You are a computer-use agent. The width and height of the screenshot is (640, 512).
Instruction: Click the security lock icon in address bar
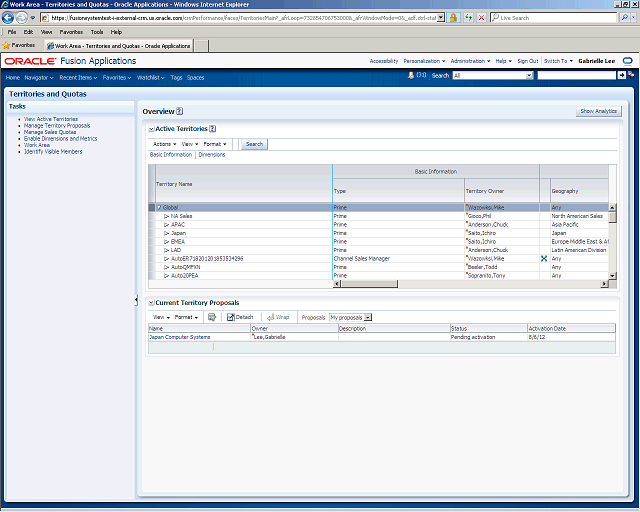(453, 18)
